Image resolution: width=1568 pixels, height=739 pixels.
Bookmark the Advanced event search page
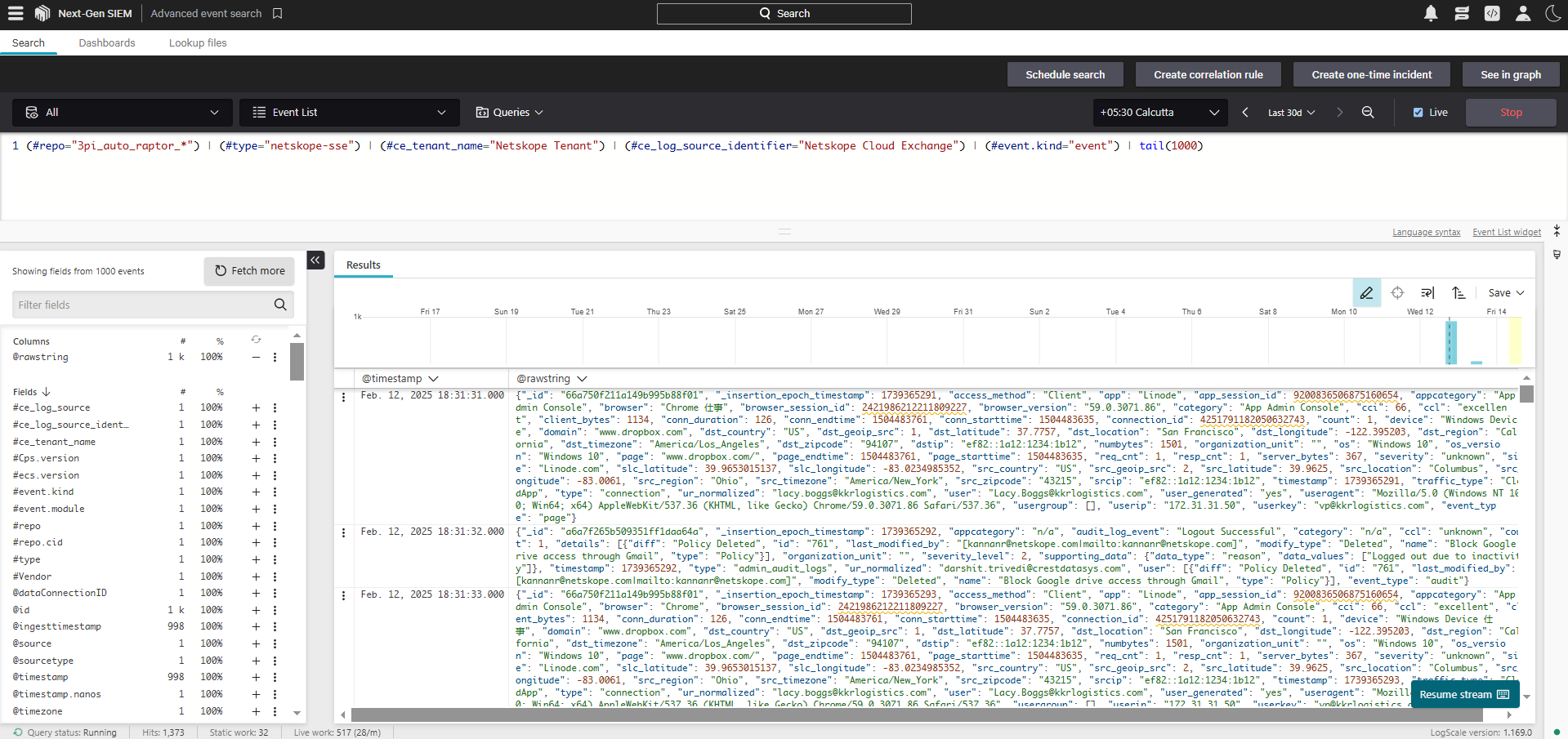[x=278, y=13]
